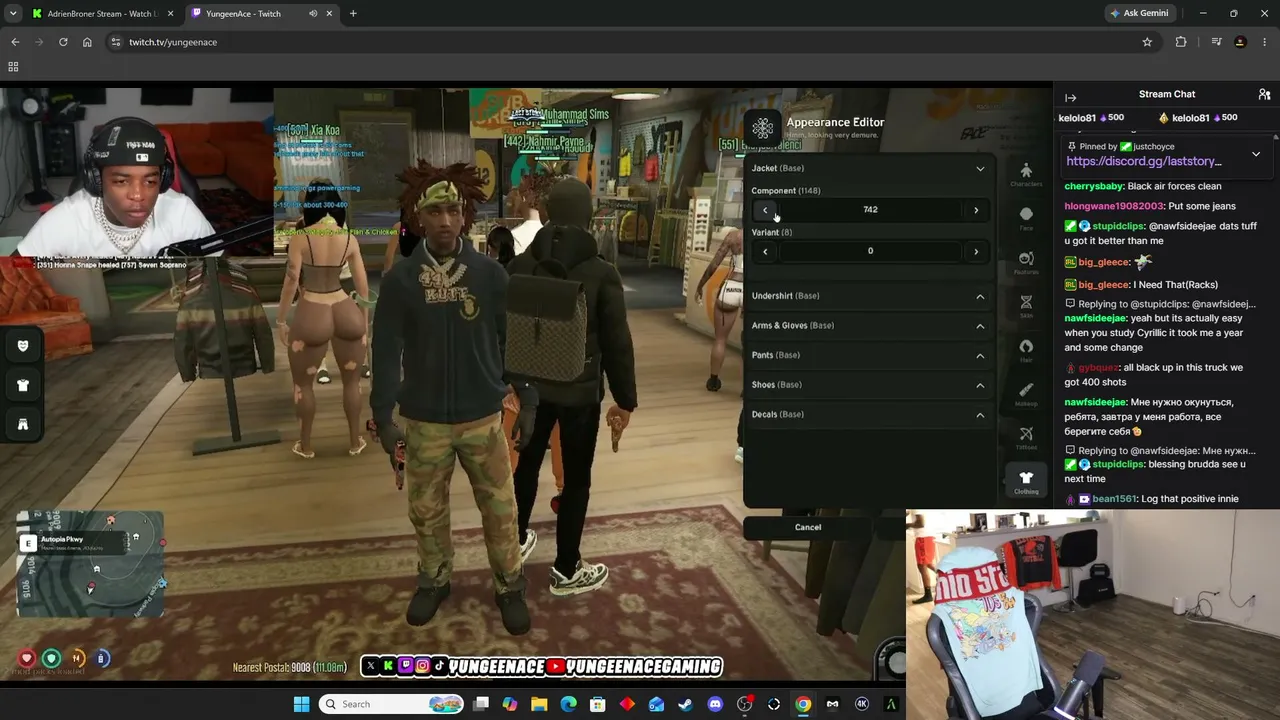Open the Clothing category icon
This screenshot has width=1280, height=720.
[x=1026, y=482]
